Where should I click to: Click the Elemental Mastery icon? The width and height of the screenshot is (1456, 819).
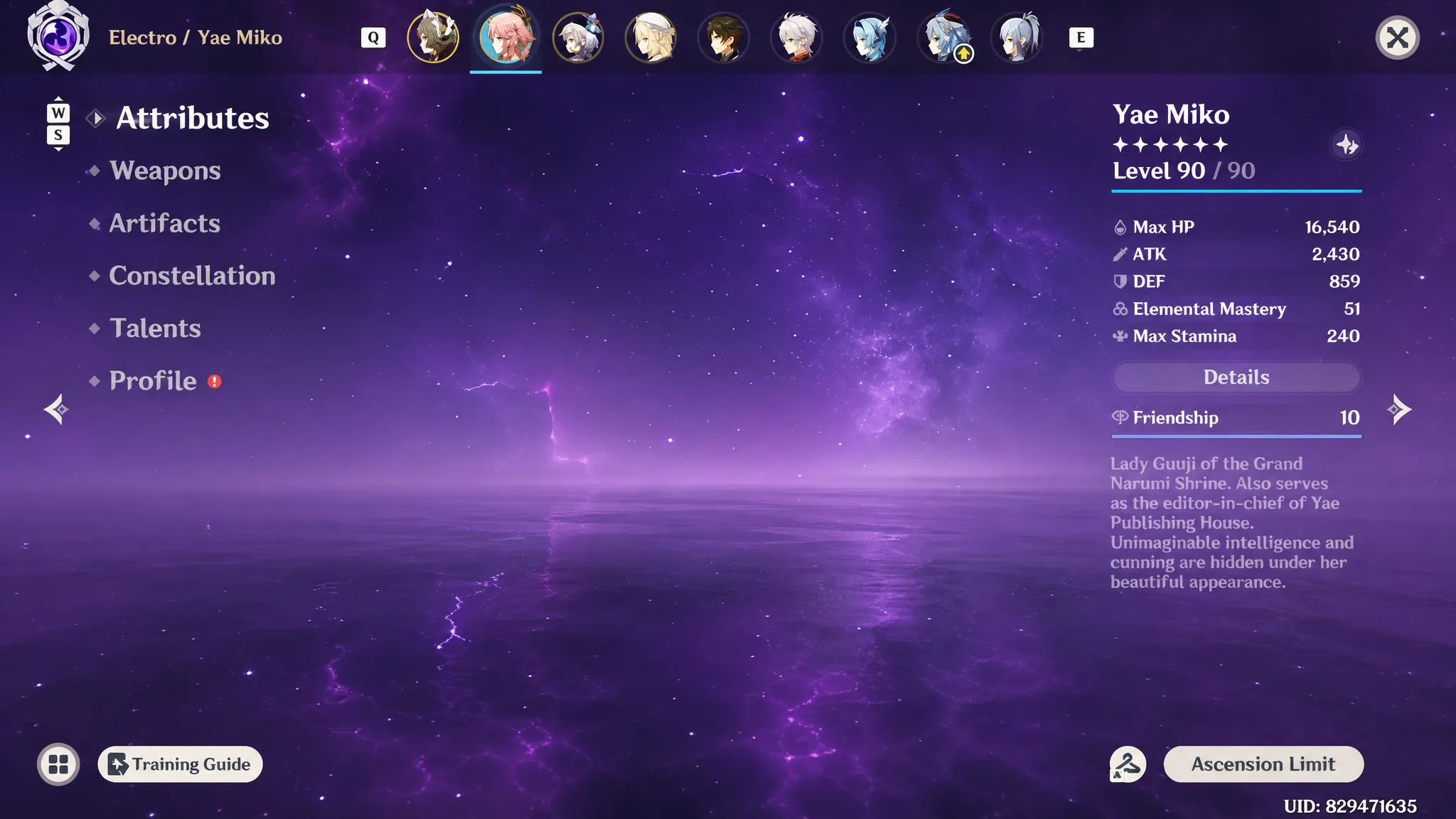[x=1120, y=309]
